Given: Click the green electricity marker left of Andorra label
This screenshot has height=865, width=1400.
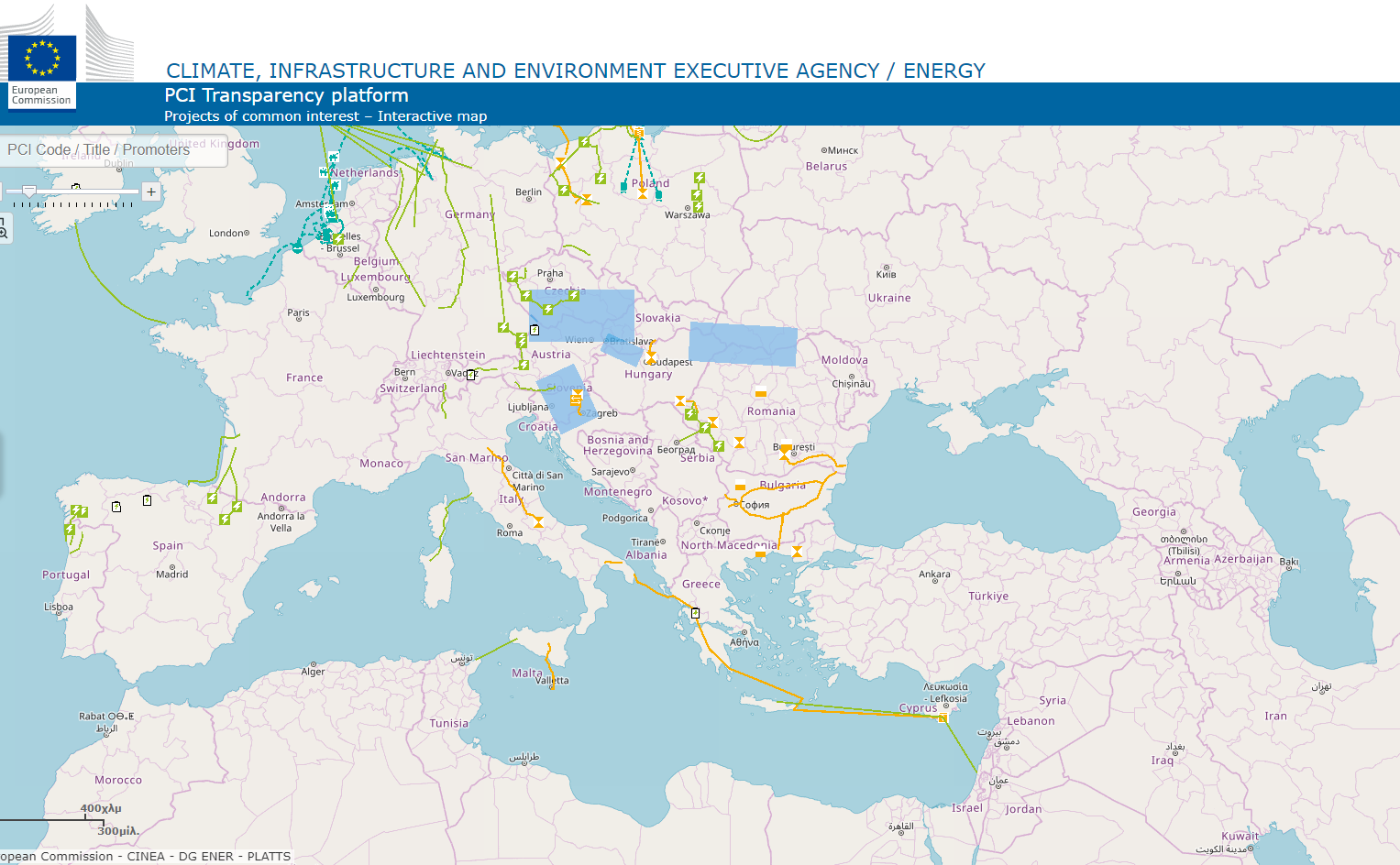Looking at the screenshot, I should 237,506.
